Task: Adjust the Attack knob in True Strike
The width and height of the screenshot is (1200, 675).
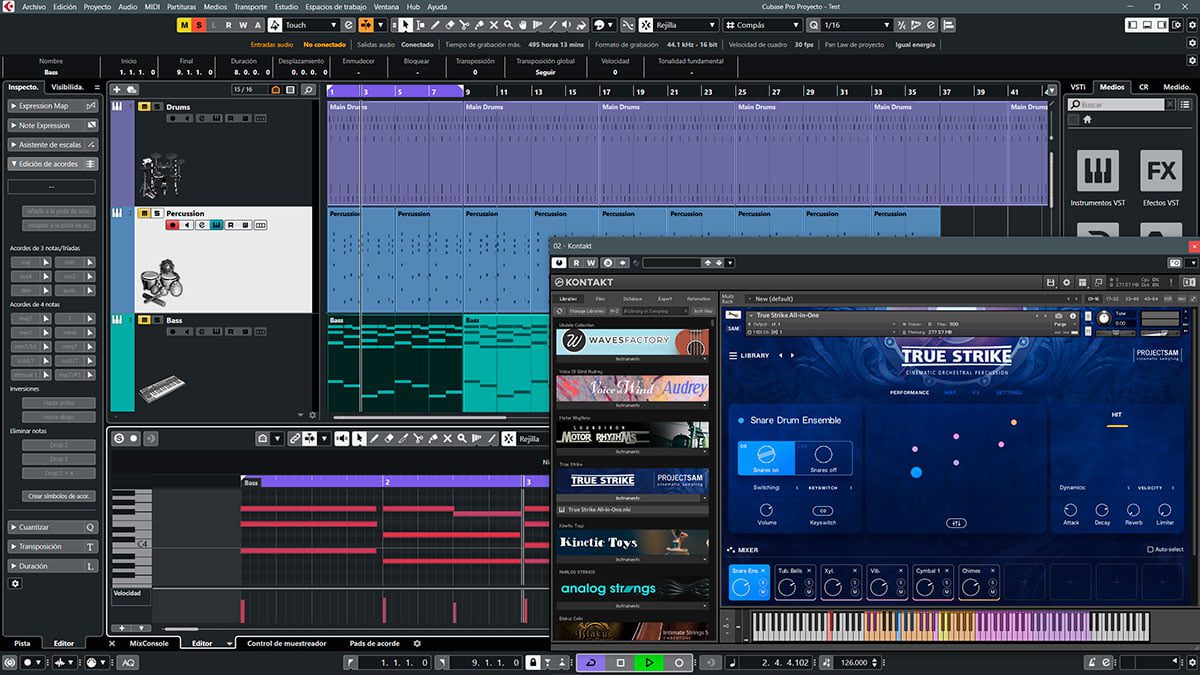Action: coord(1071,510)
